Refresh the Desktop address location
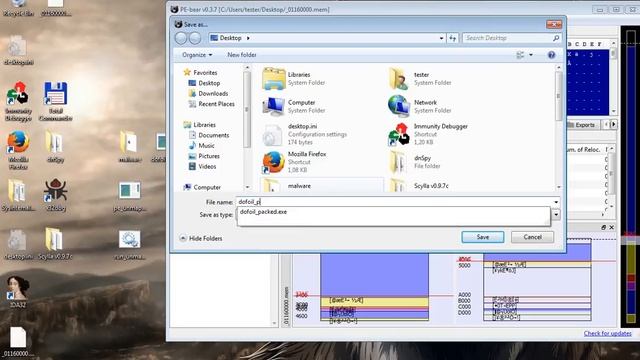The height and width of the screenshot is (360, 640). [x=453, y=38]
